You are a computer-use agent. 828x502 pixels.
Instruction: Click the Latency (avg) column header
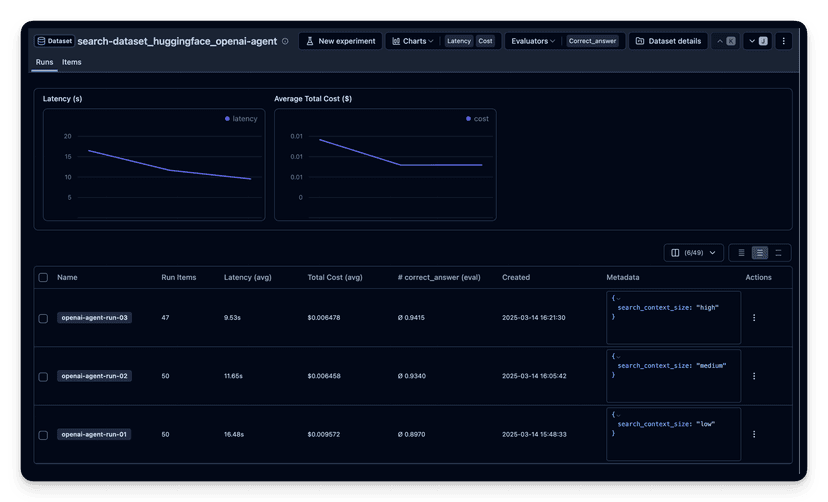click(x=248, y=278)
